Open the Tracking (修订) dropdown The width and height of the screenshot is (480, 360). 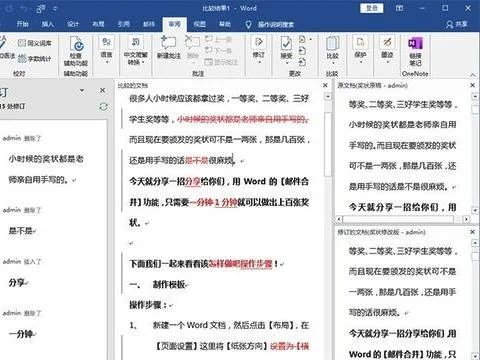pyautogui.click(x=259, y=49)
